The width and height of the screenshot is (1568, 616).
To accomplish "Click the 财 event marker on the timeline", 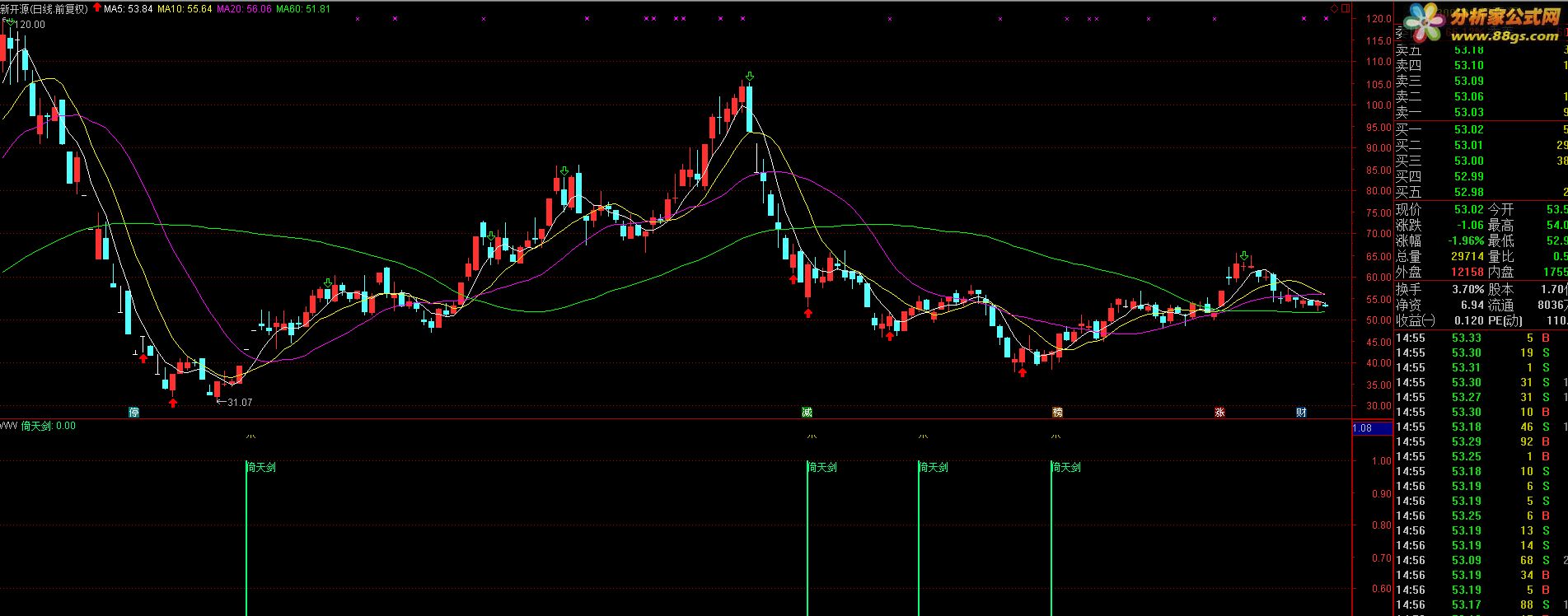I will (x=1301, y=412).
